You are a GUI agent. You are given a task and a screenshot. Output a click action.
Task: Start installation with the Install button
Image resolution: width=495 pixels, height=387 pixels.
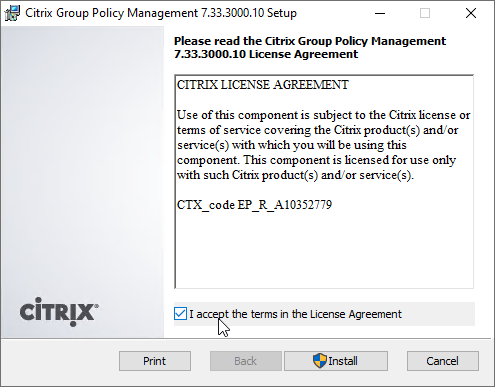point(336,361)
